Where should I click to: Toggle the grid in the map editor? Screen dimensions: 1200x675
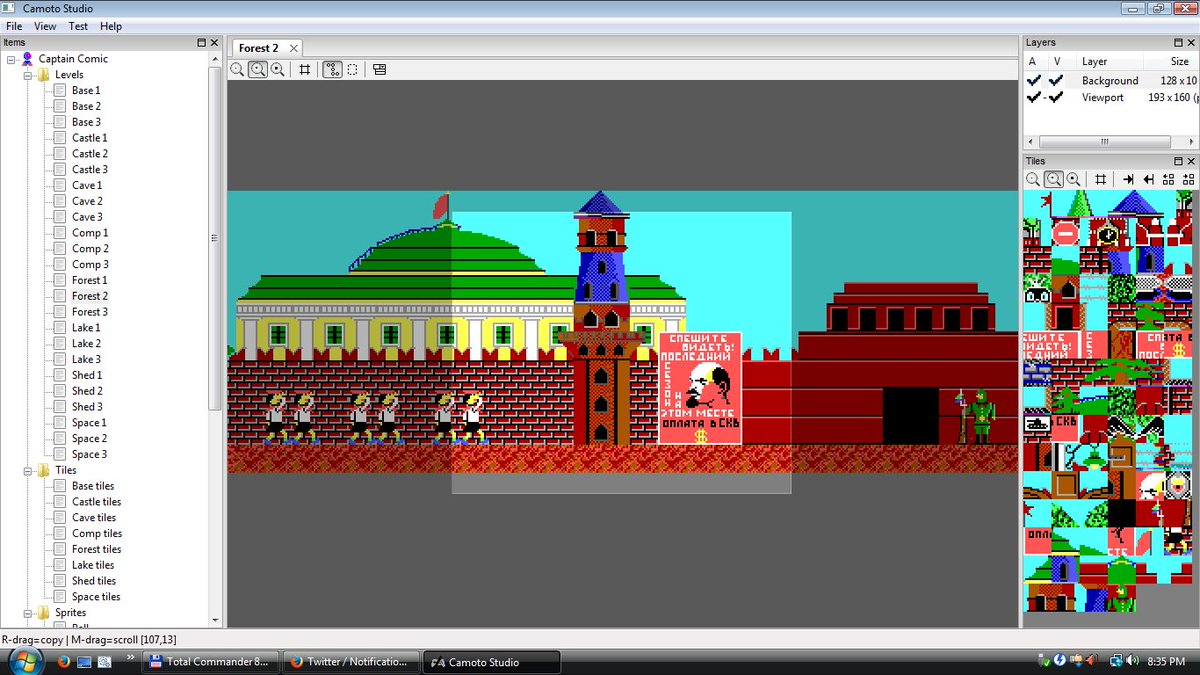pyautogui.click(x=305, y=69)
